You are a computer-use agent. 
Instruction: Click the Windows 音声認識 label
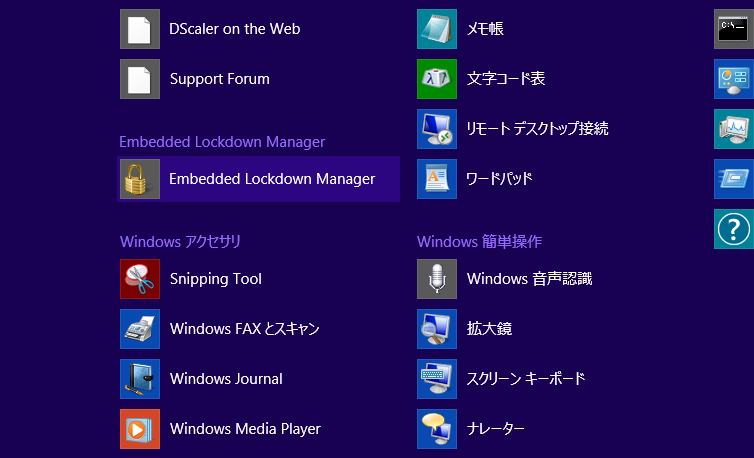point(529,279)
